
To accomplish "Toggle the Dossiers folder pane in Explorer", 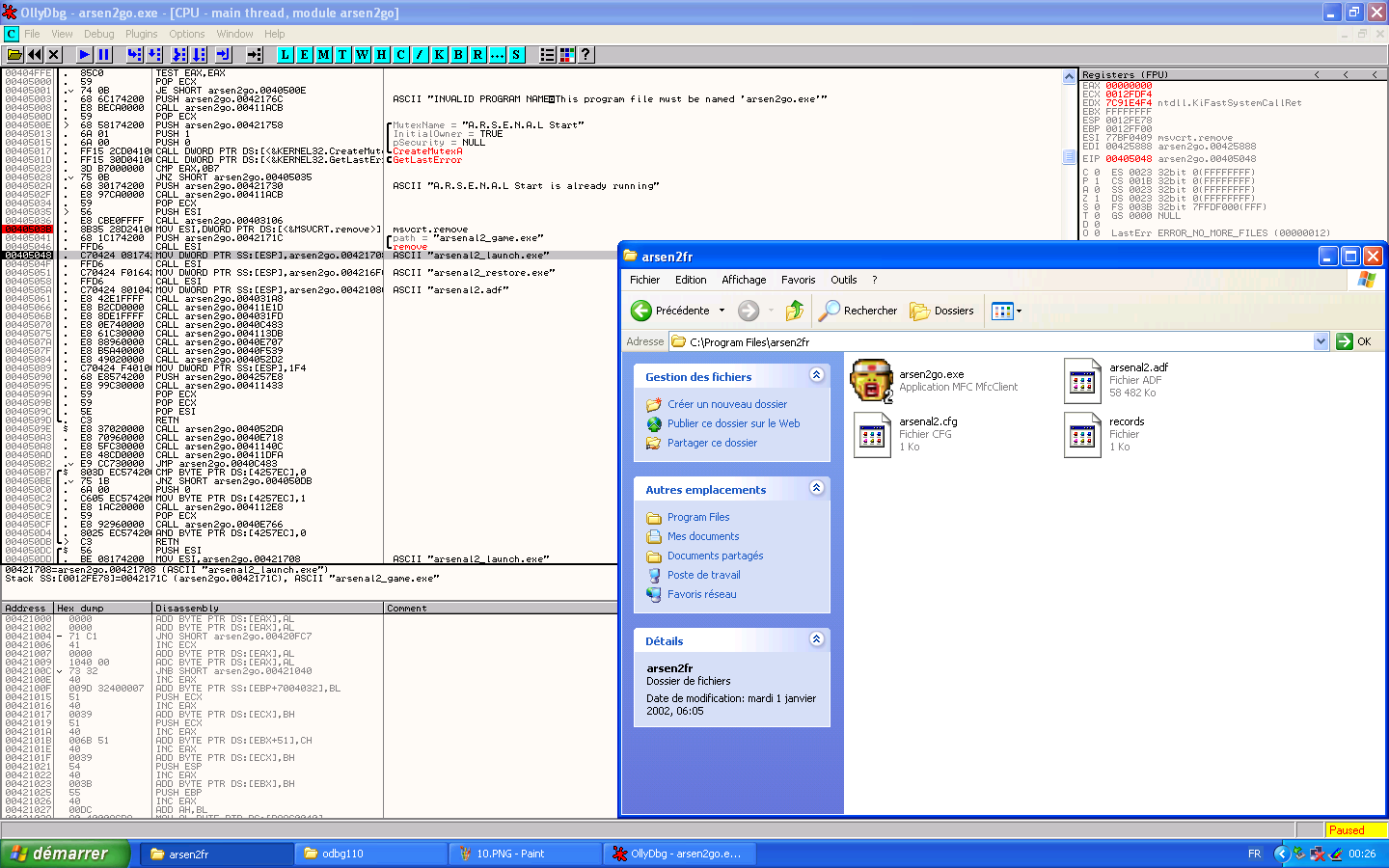I will (x=942, y=311).
